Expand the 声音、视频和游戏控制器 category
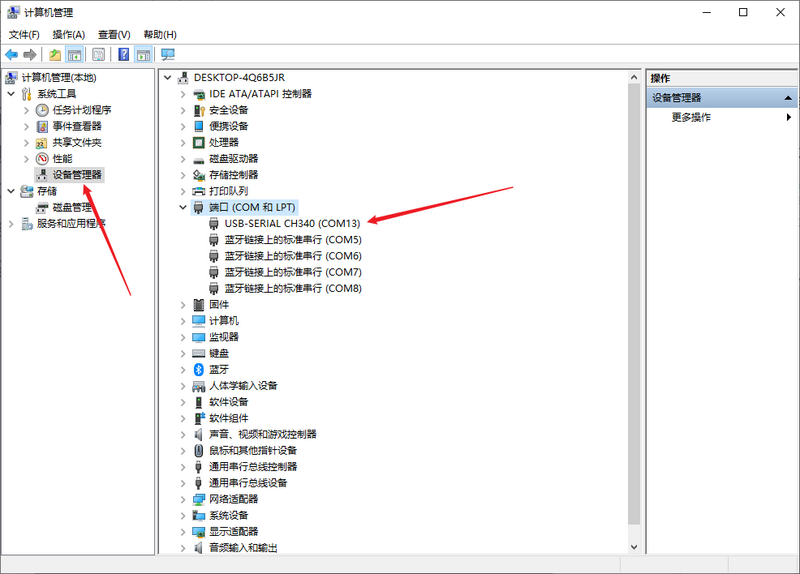 click(183, 434)
